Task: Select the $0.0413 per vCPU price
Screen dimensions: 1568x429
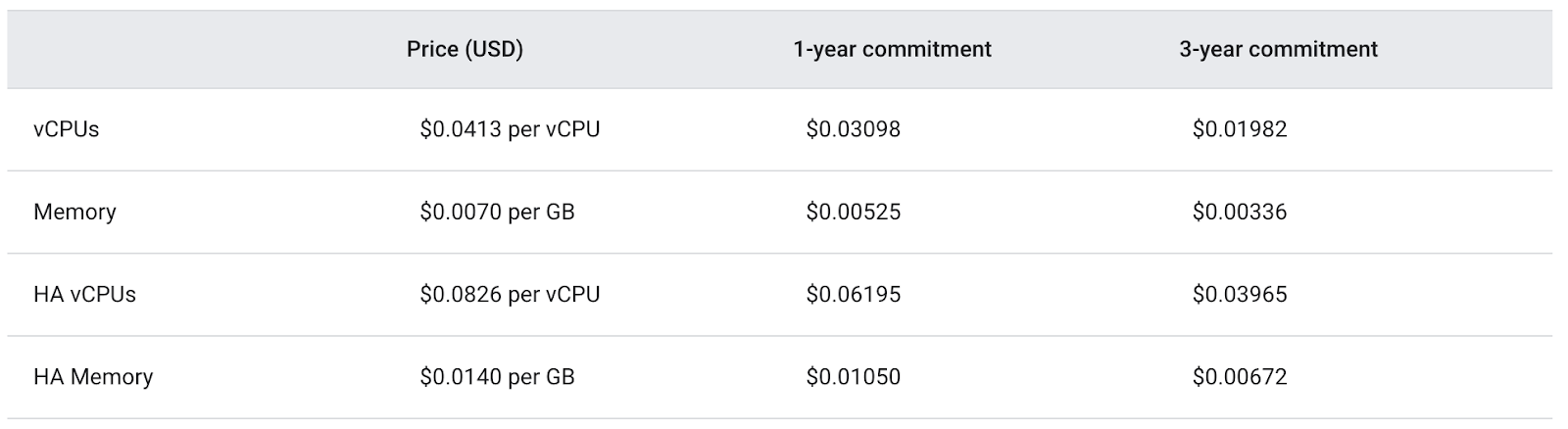Action: coord(510,129)
